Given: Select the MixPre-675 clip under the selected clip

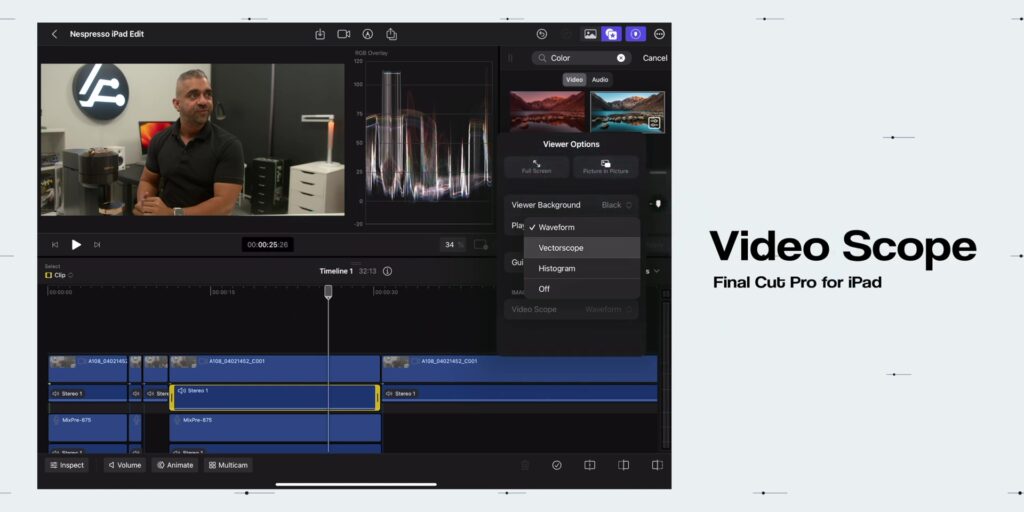Looking at the screenshot, I should [x=275, y=428].
